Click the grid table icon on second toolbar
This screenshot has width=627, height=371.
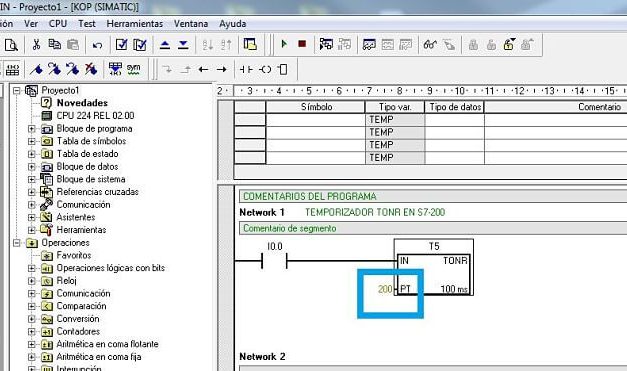coord(12,70)
